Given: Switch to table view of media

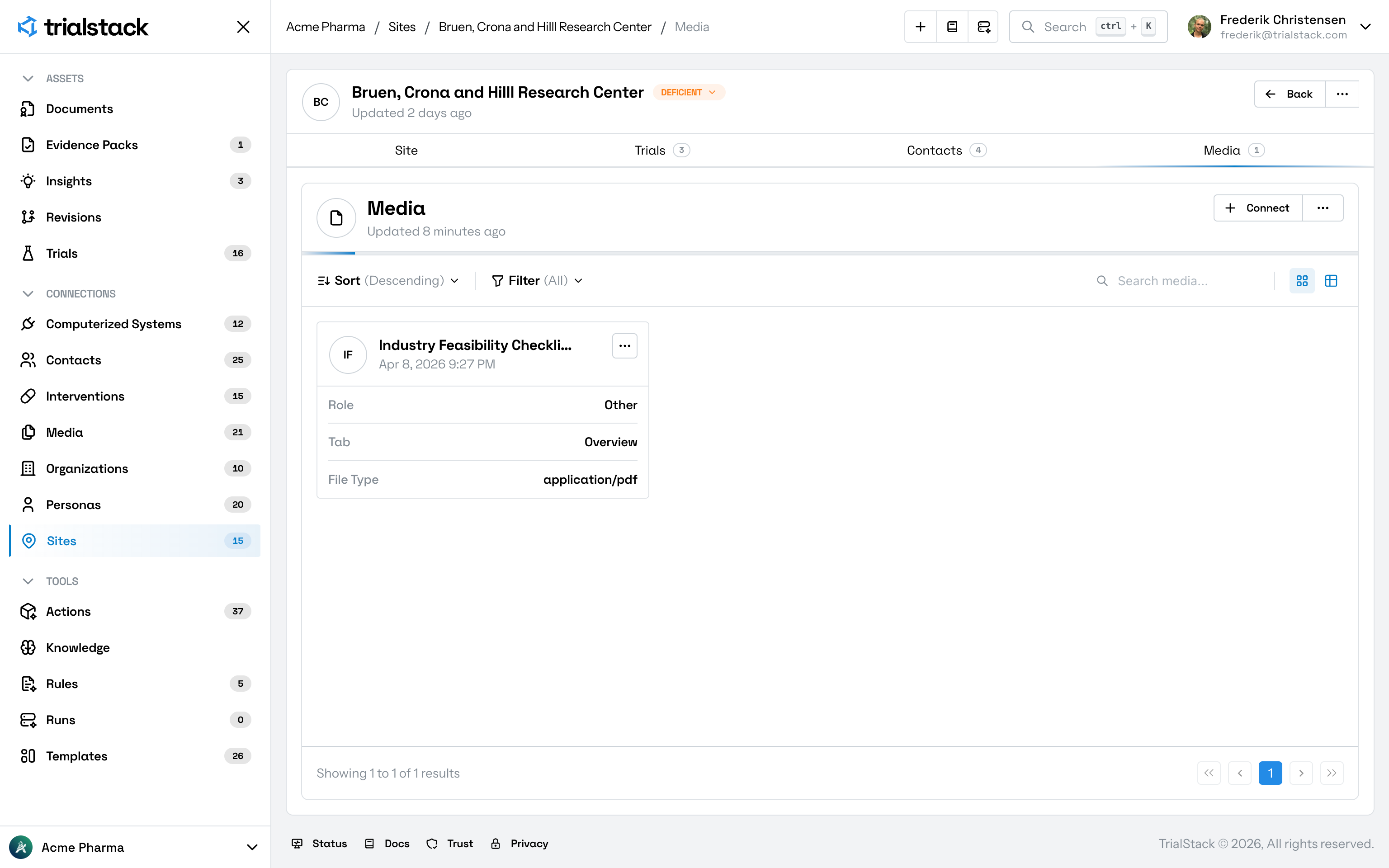Looking at the screenshot, I should pos(1331,281).
